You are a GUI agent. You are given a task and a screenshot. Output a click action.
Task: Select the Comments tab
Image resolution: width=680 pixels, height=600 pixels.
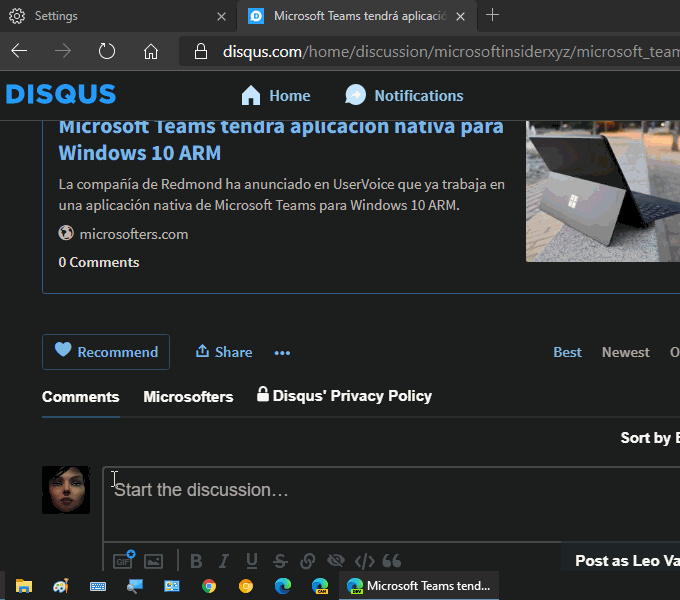pos(81,397)
